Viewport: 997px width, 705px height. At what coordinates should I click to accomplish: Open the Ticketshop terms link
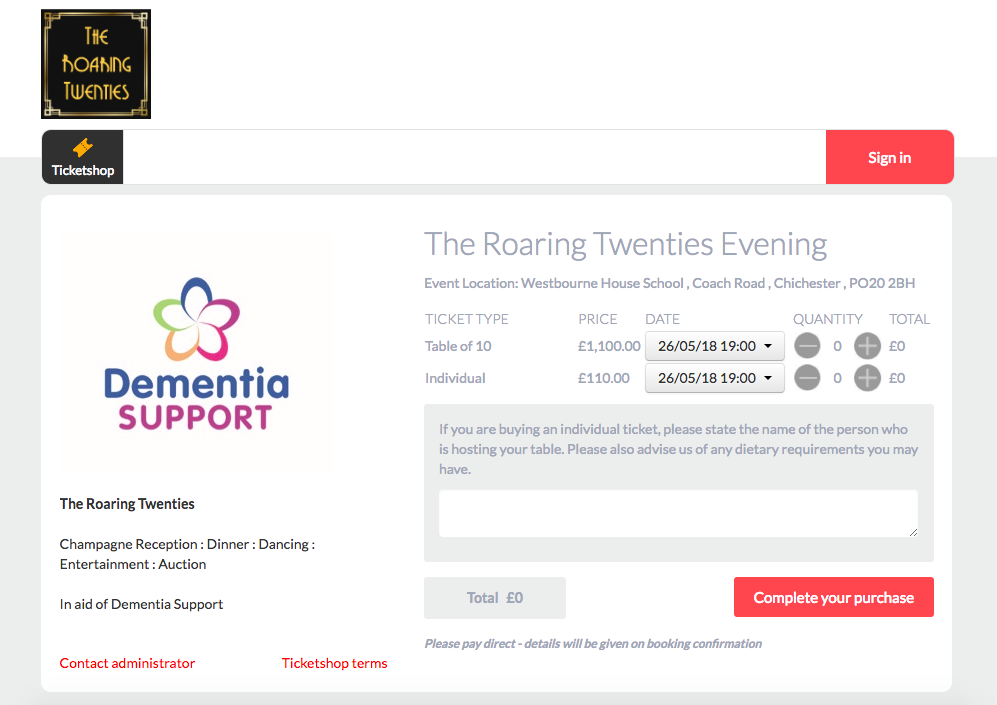334,663
